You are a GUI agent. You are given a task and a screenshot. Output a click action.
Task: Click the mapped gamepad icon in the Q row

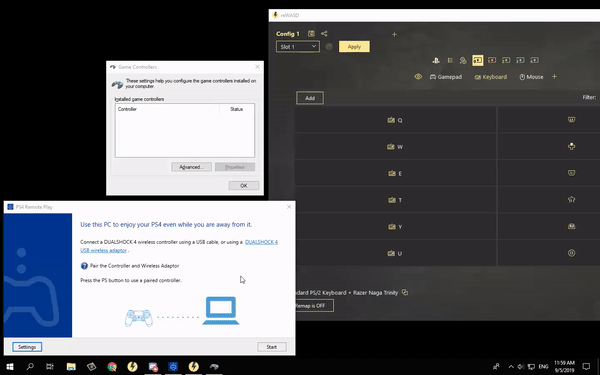coord(571,120)
